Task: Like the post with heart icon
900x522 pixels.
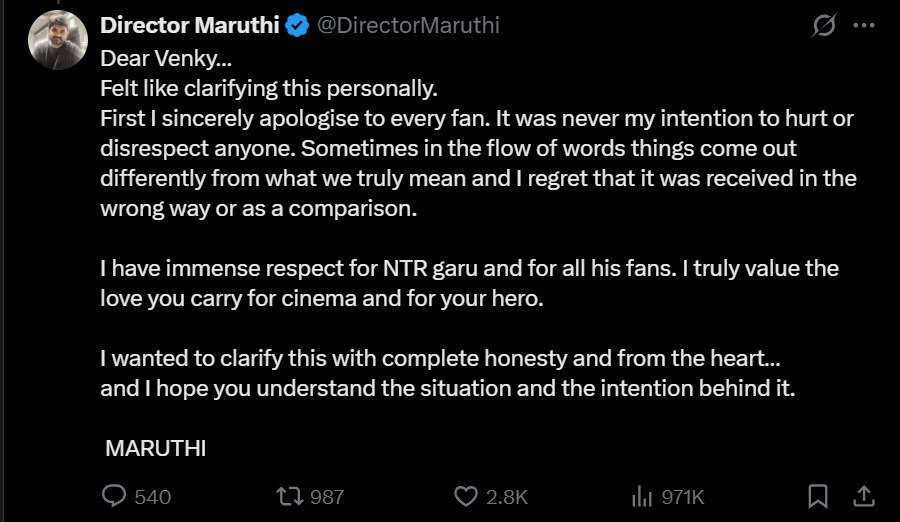Action: tap(465, 496)
